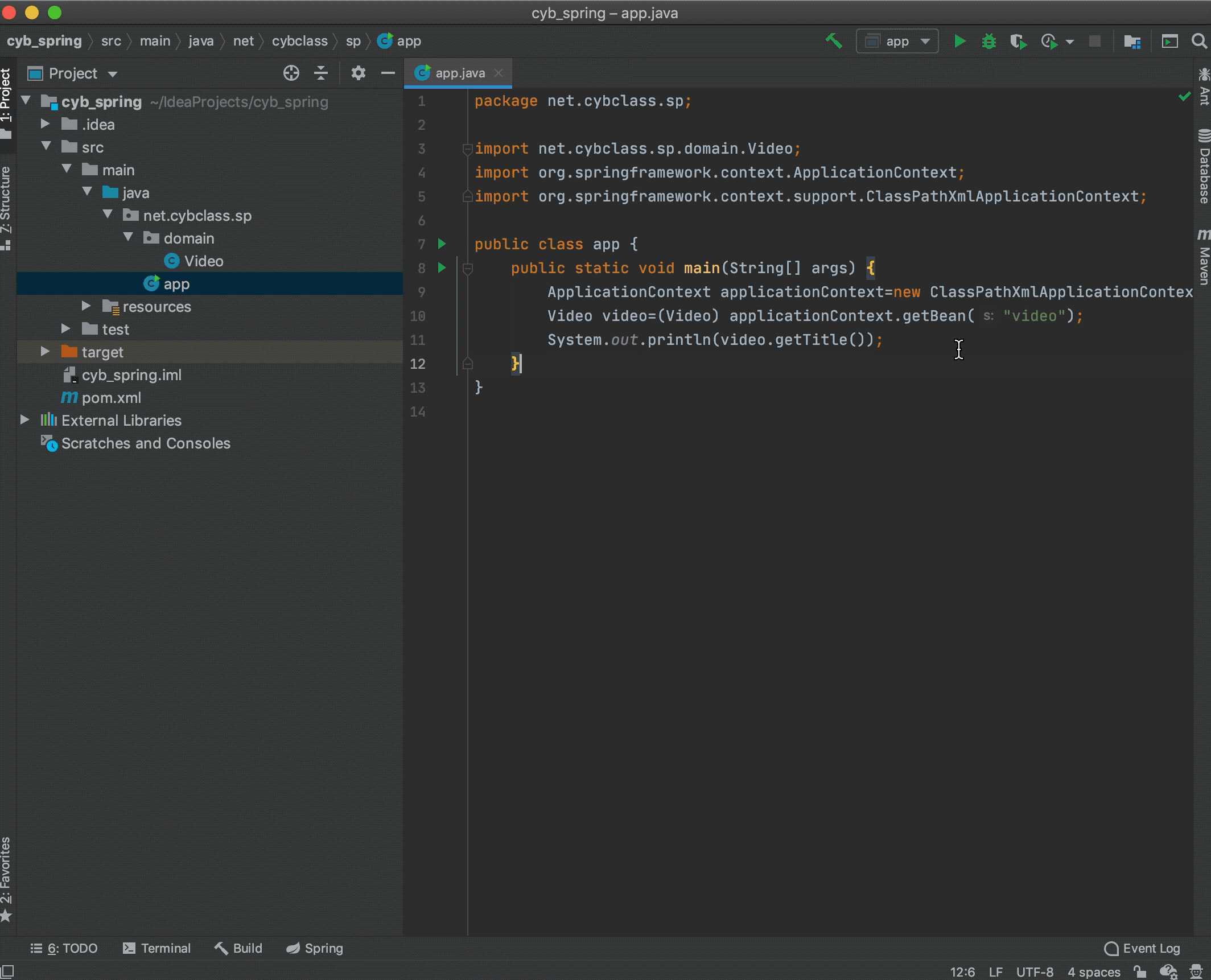
Task: Toggle read-only lock icon in status bar
Action: pos(1140,971)
